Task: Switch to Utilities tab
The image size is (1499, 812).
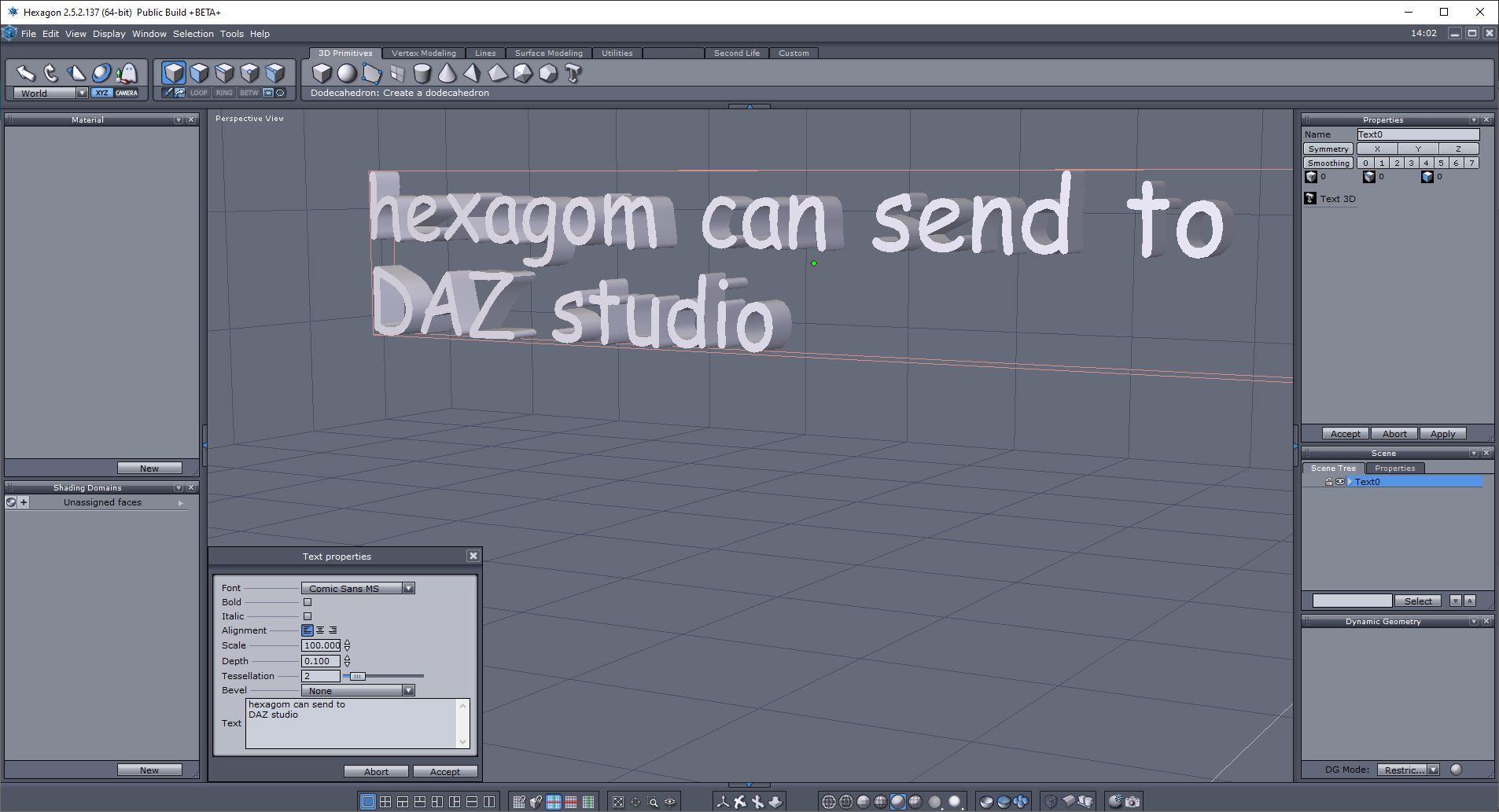Action: 617,53
